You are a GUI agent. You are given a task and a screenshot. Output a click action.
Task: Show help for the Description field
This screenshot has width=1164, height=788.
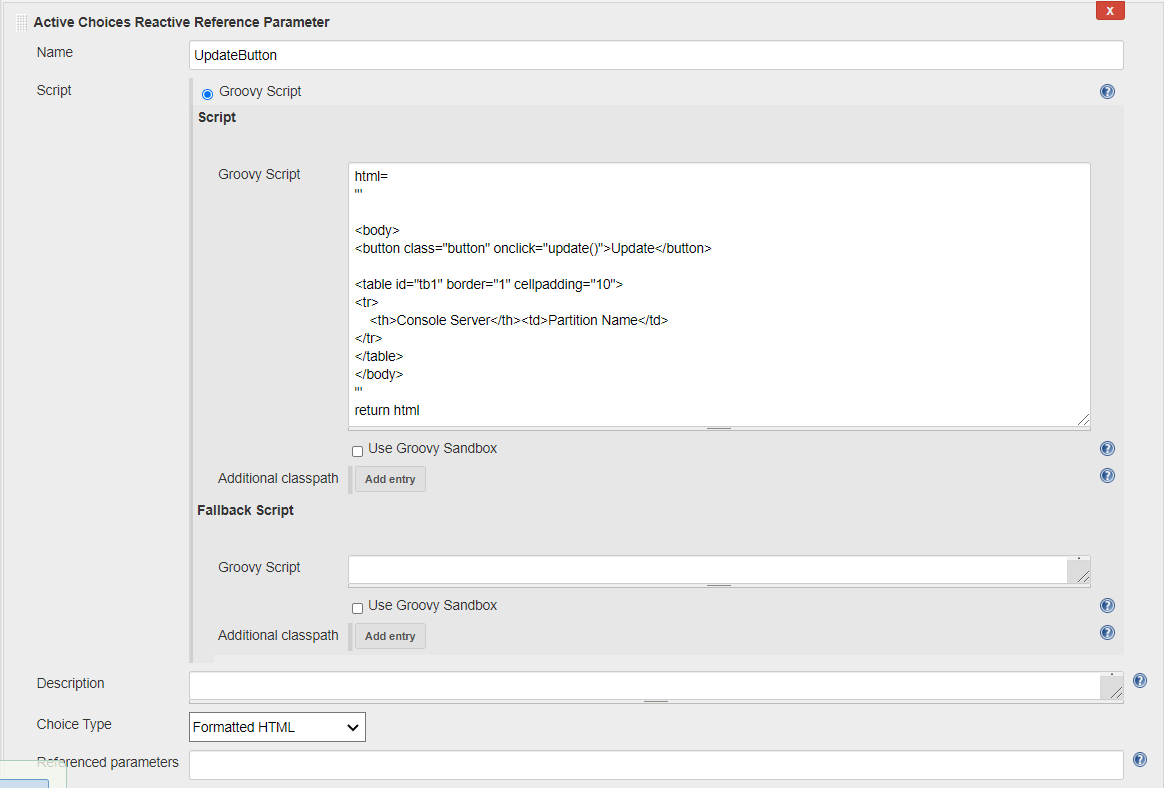[x=1139, y=681]
